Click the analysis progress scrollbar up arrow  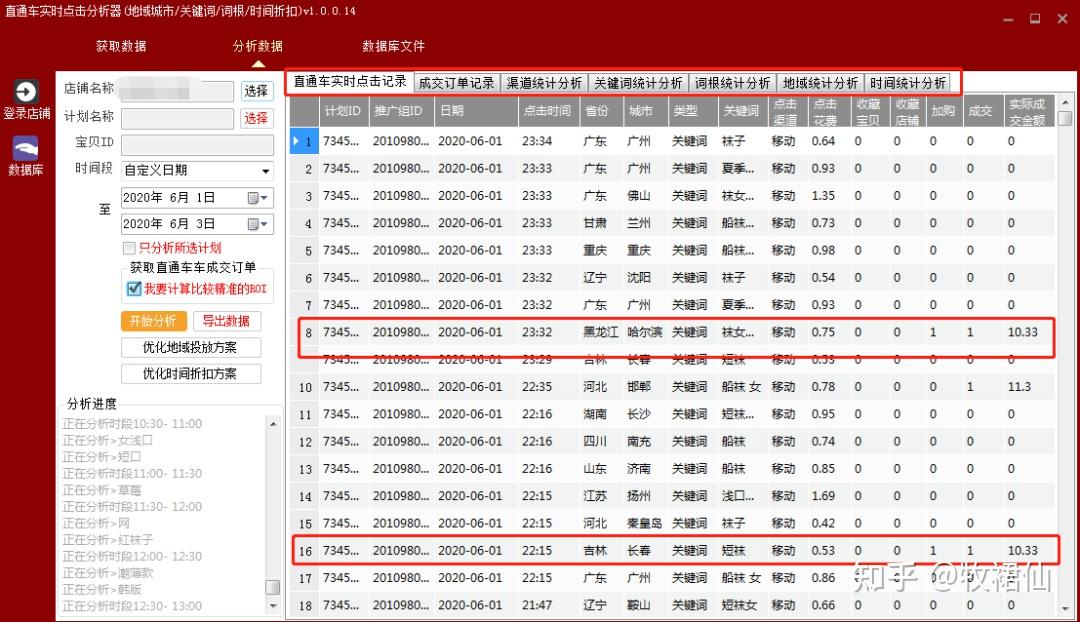pos(273,424)
